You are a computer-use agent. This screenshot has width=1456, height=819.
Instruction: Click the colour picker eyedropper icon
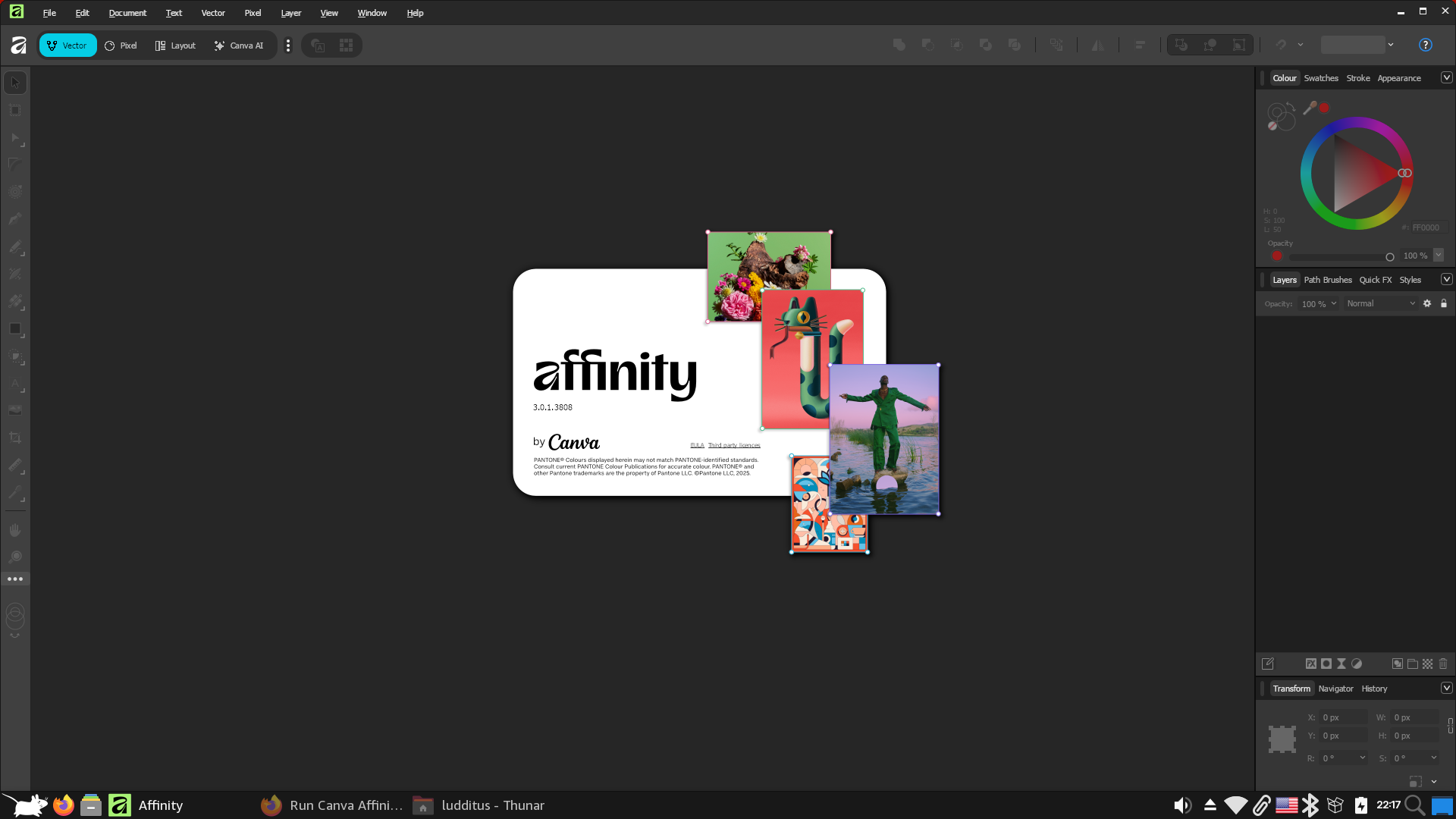click(1310, 108)
